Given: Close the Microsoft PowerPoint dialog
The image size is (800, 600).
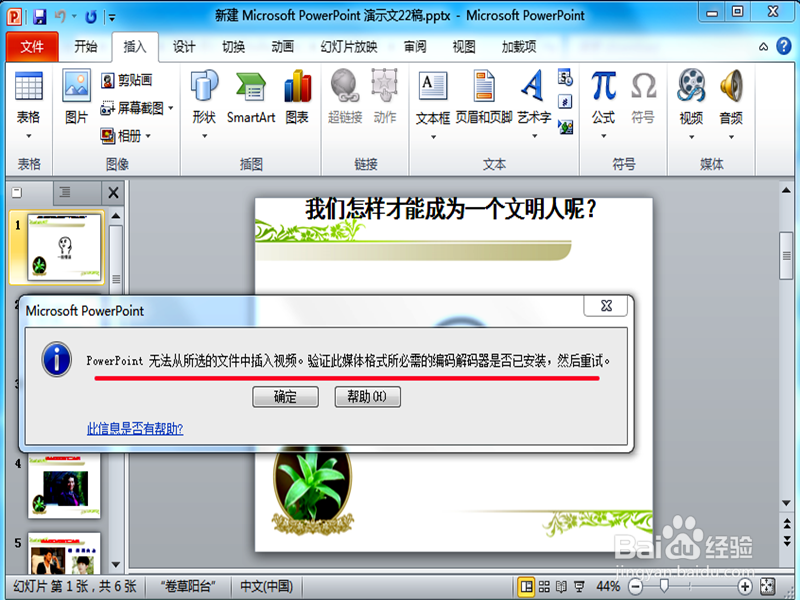Looking at the screenshot, I should pos(606,306).
